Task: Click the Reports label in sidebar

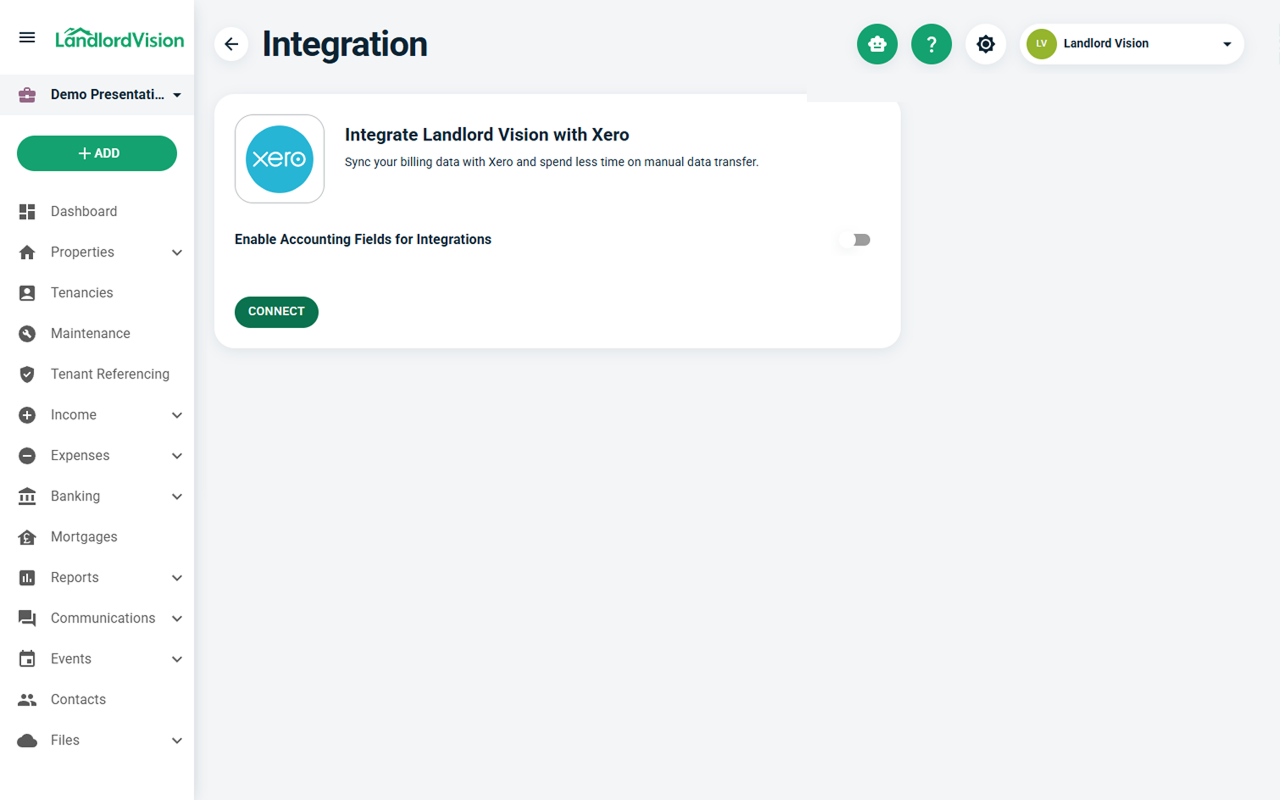Action: pos(75,578)
